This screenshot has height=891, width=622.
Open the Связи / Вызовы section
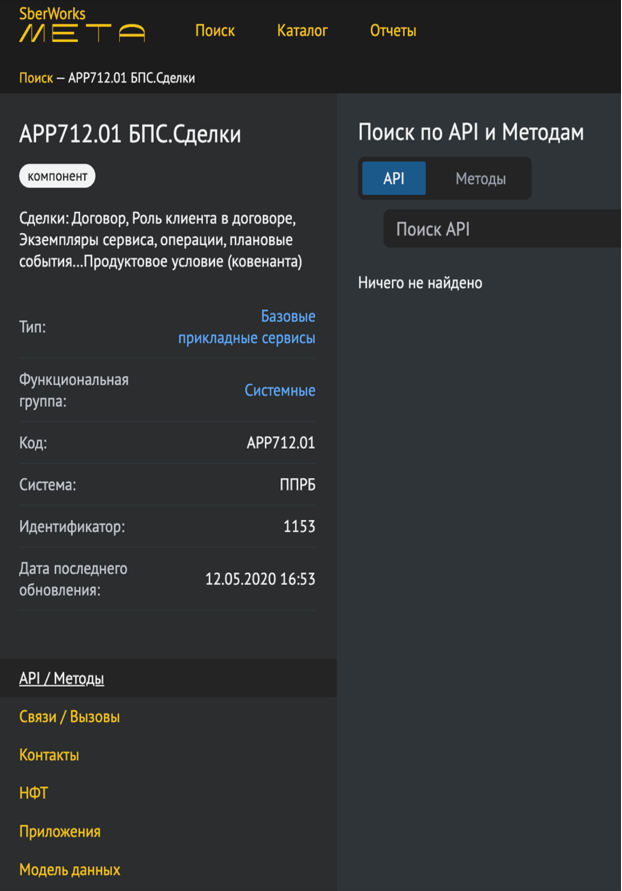coord(69,717)
